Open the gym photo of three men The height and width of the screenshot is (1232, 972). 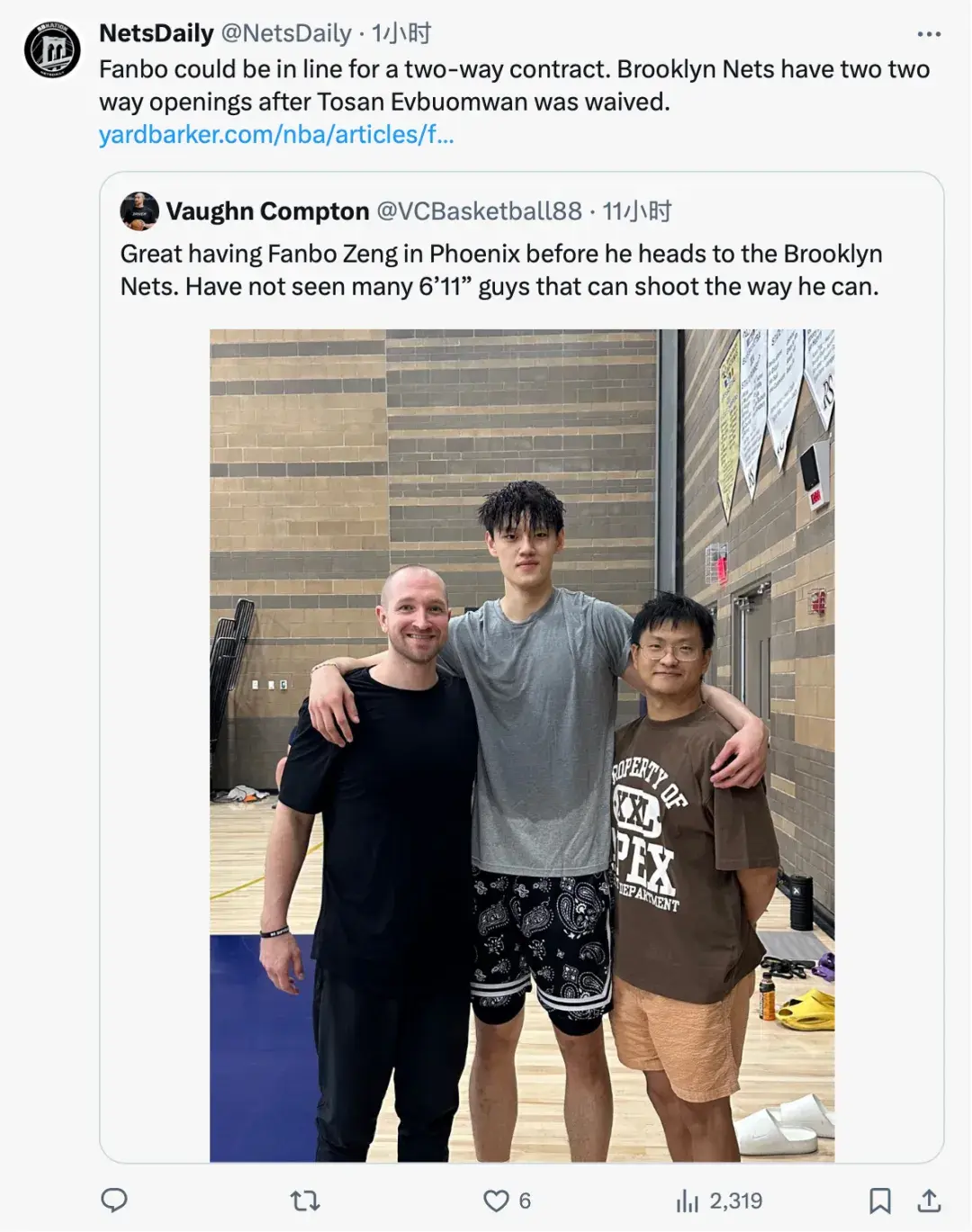pos(522,745)
